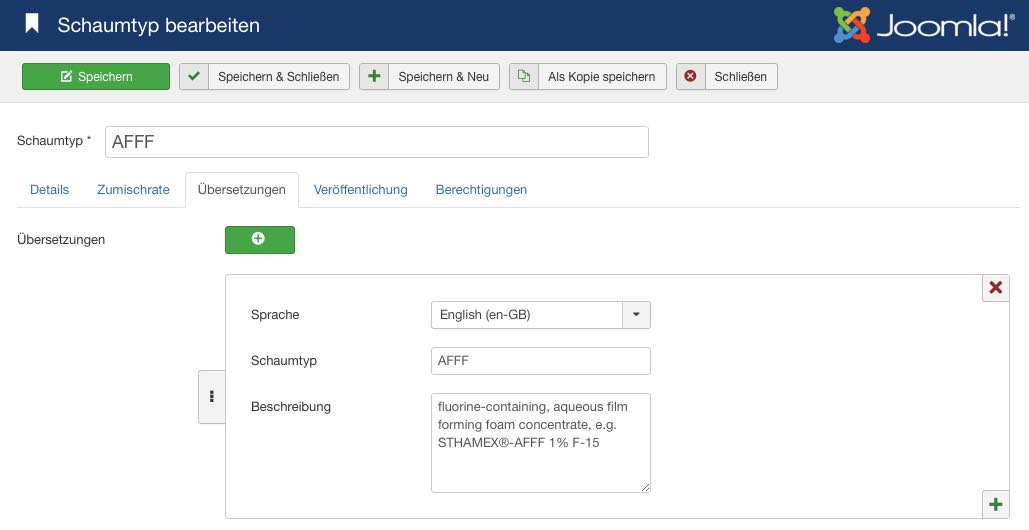The height and width of the screenshot is (530, 1029).
Task: Focus the Schaumtyp title field containing AFFF
Action: 377,142
